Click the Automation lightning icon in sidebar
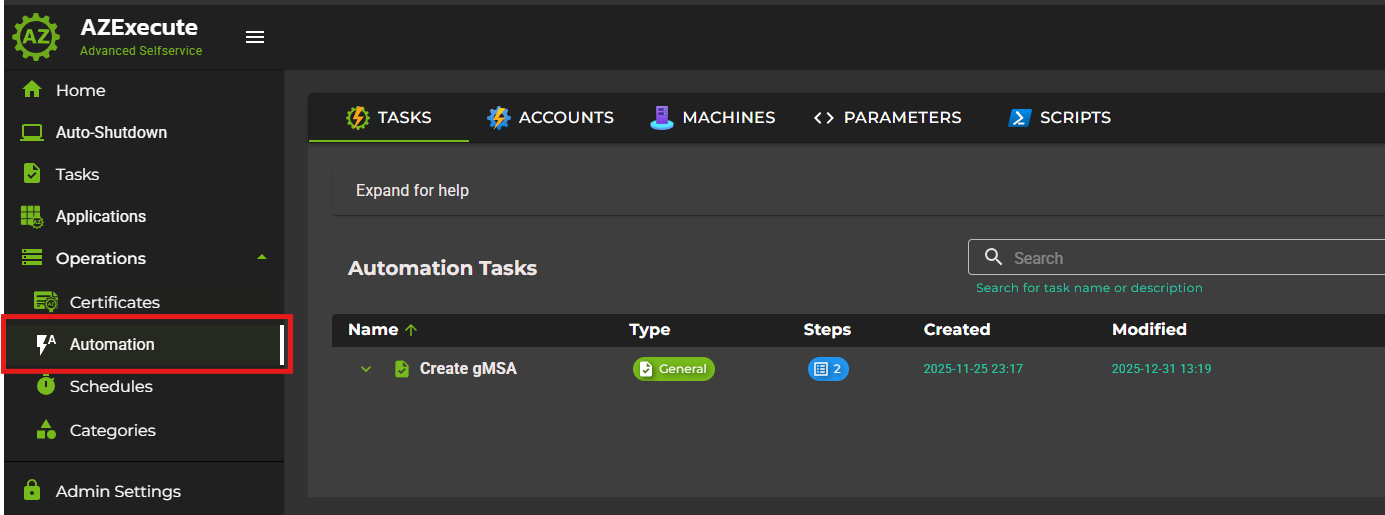This screenshot has height=515, width=1385. (46, 344)
